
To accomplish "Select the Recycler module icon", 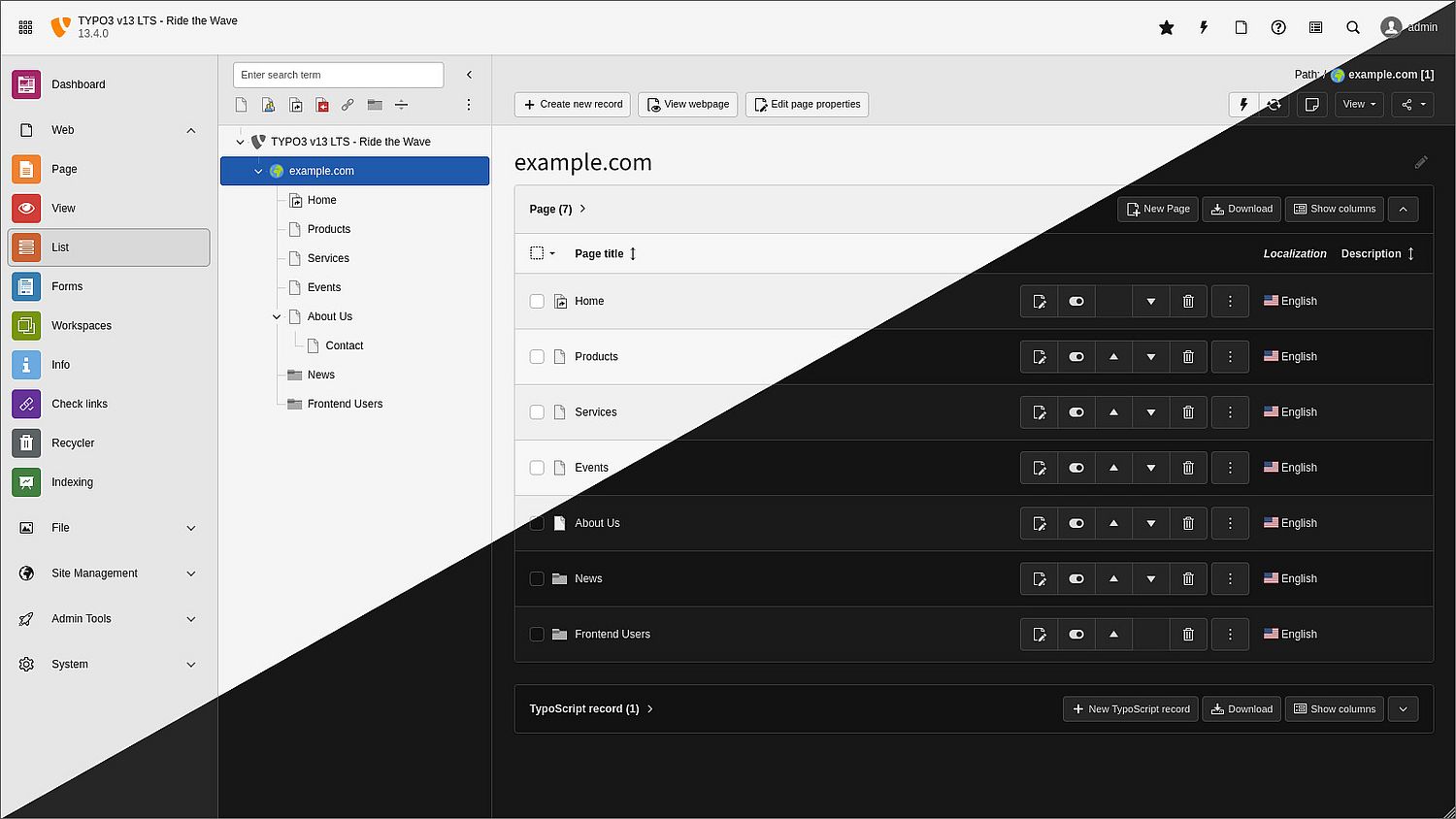I will point(25,442).
